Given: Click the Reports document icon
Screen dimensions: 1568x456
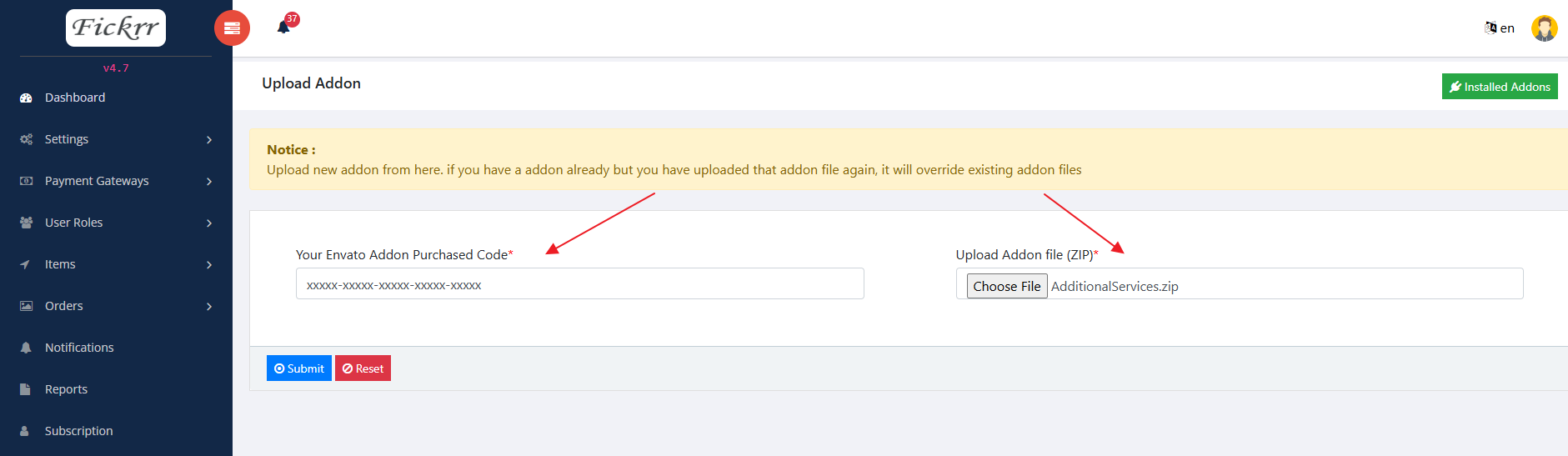Looking at the screenshot, I should tap(26, 389).
